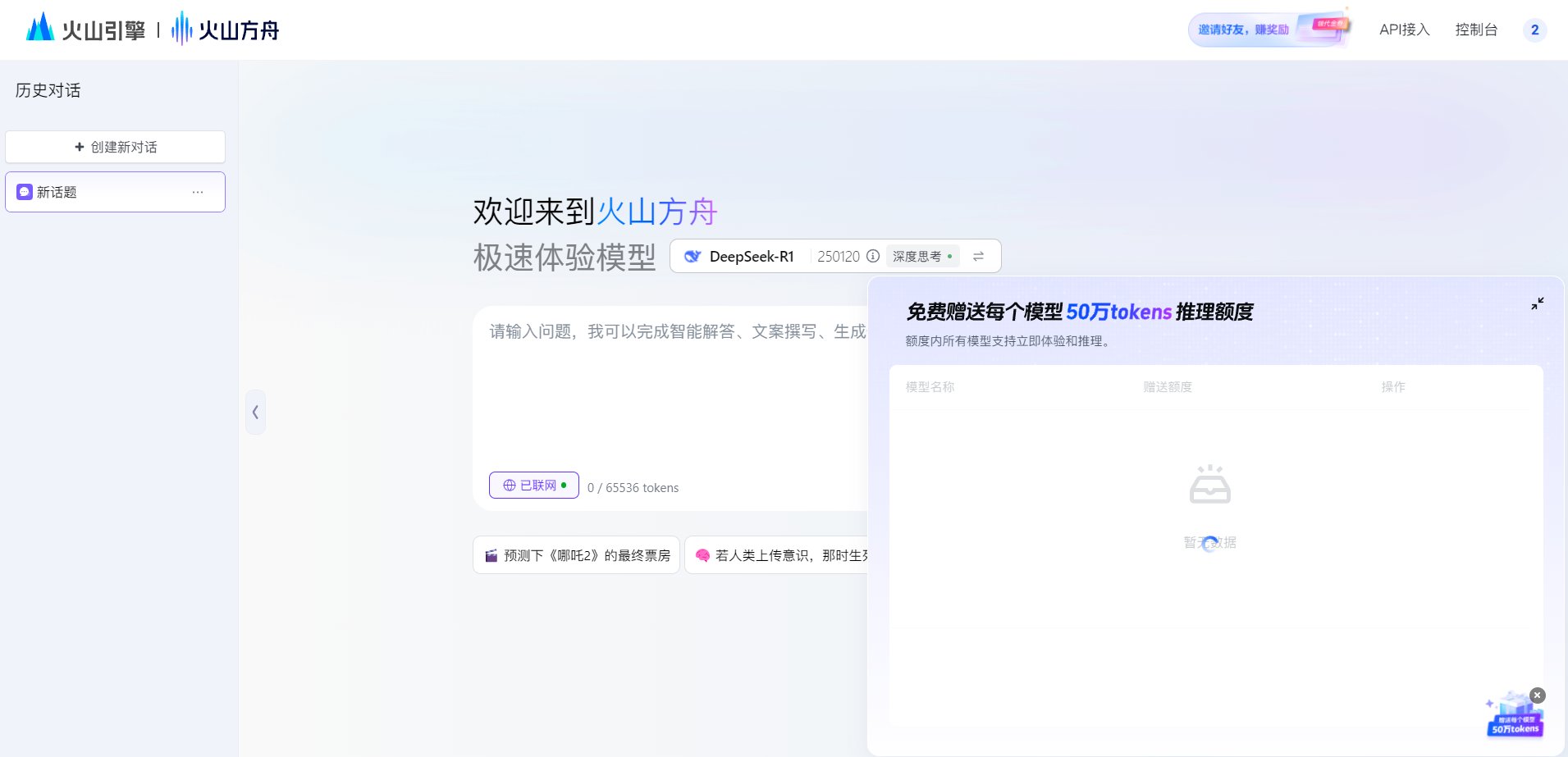Viewport: 1568px width, 757px height.
Task: Create a new conversation with 创建新对话
Action: 115,147
